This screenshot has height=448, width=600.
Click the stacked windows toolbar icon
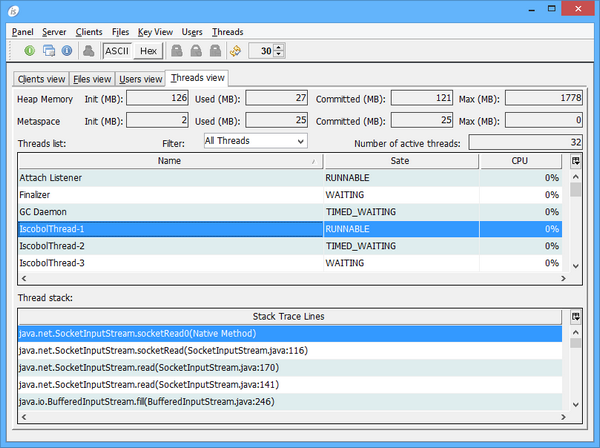[x=48, y=51]
